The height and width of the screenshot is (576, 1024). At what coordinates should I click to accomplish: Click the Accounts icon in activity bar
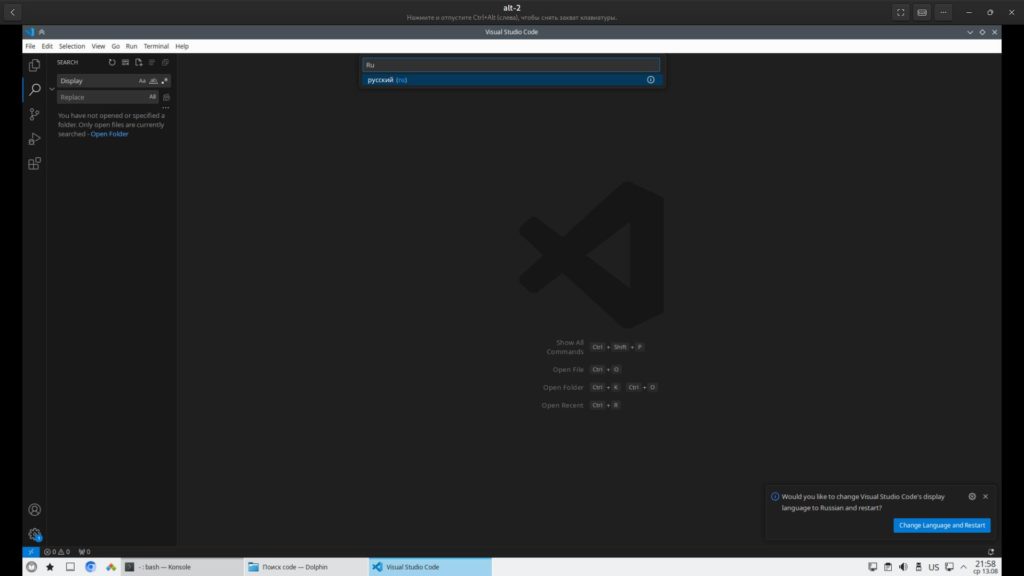34,510
